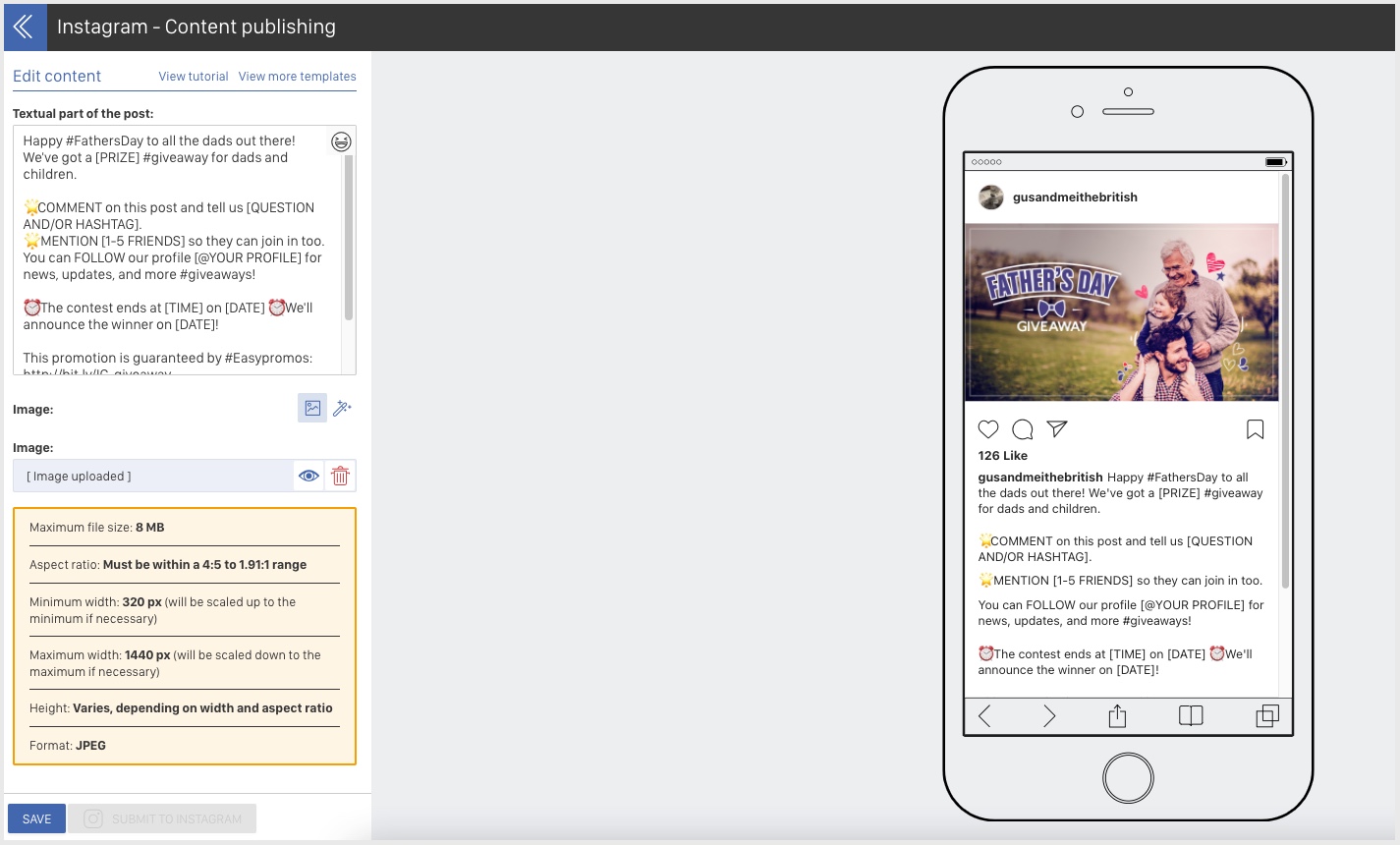The width and height of the screenshot is (1400, 845).
Task: Click the 'Aspect ratio' requirement line
Action: point(168,565)
